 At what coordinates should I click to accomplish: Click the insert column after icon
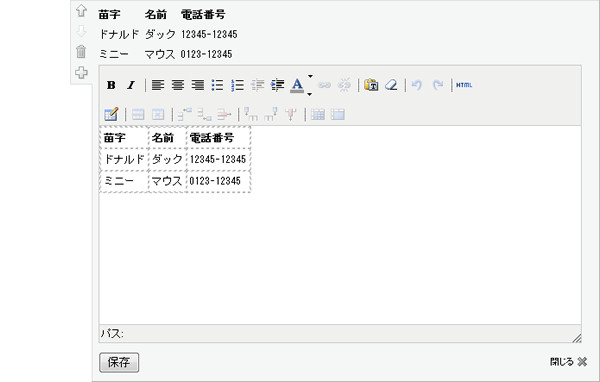pyautogui.click(x=271, y=114)
